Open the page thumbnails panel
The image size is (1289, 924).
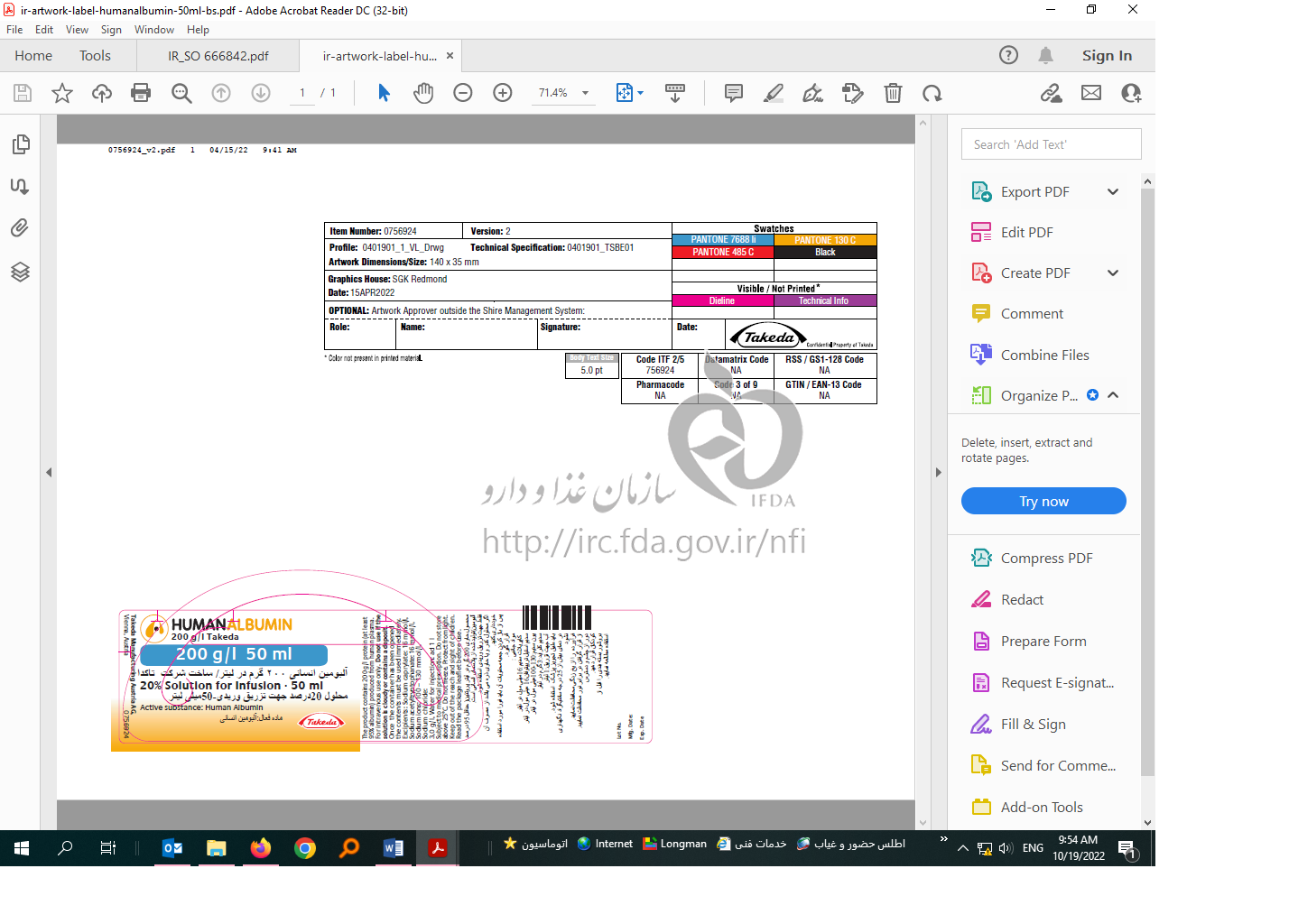20,144
